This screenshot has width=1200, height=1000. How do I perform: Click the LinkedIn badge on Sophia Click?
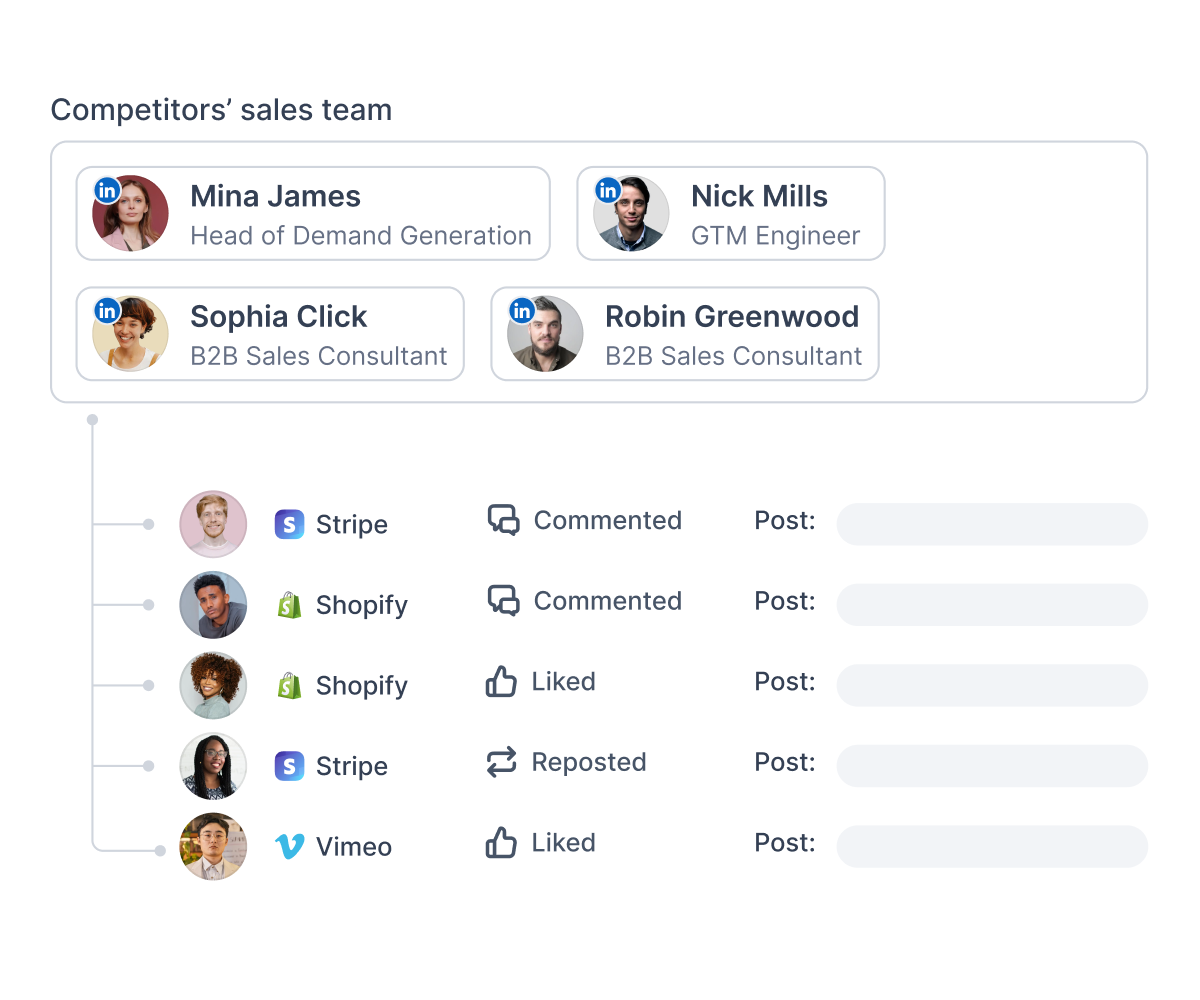pyautogui.click(x=108, y=311)
